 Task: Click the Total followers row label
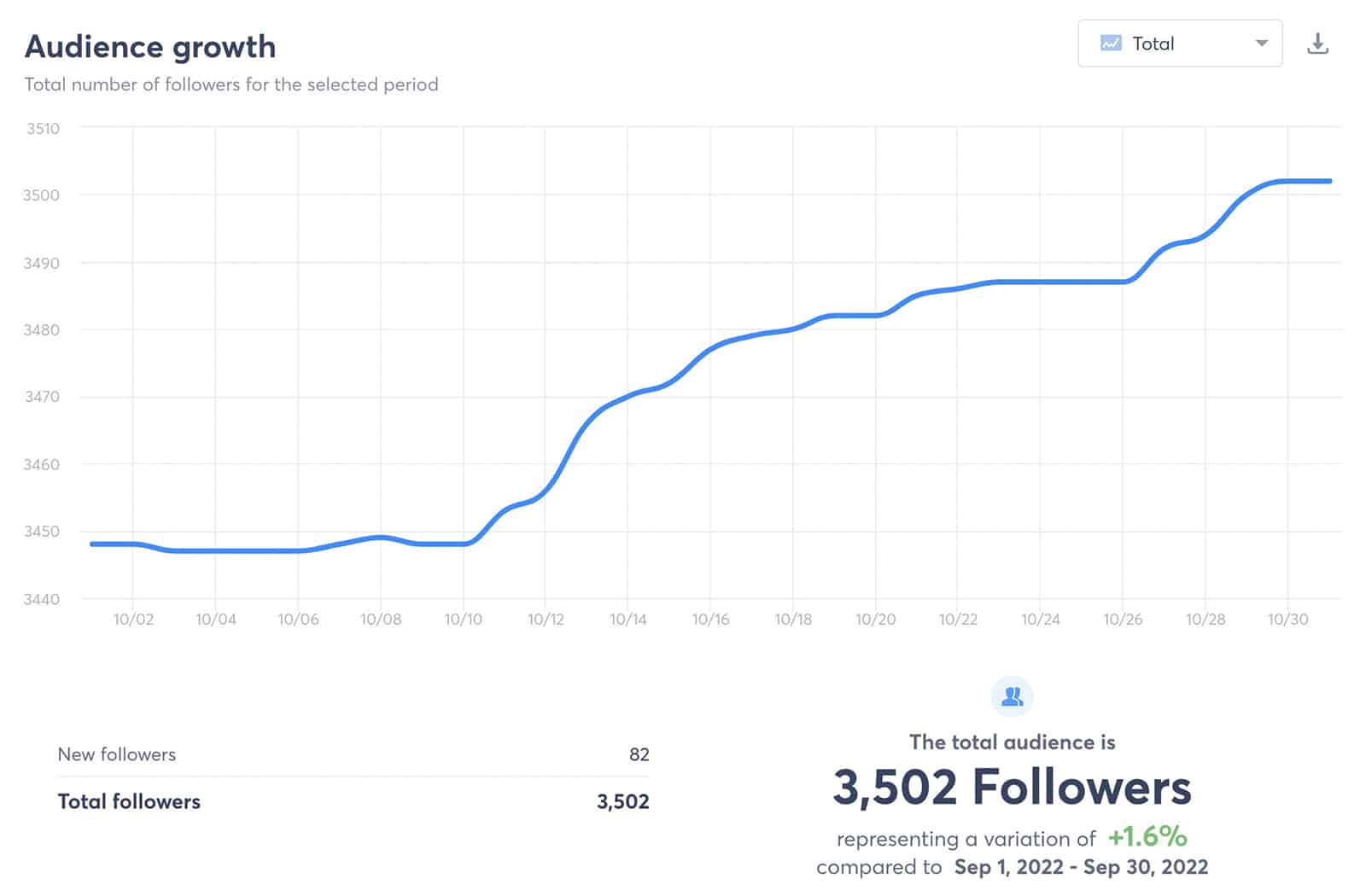pos(129,801)
